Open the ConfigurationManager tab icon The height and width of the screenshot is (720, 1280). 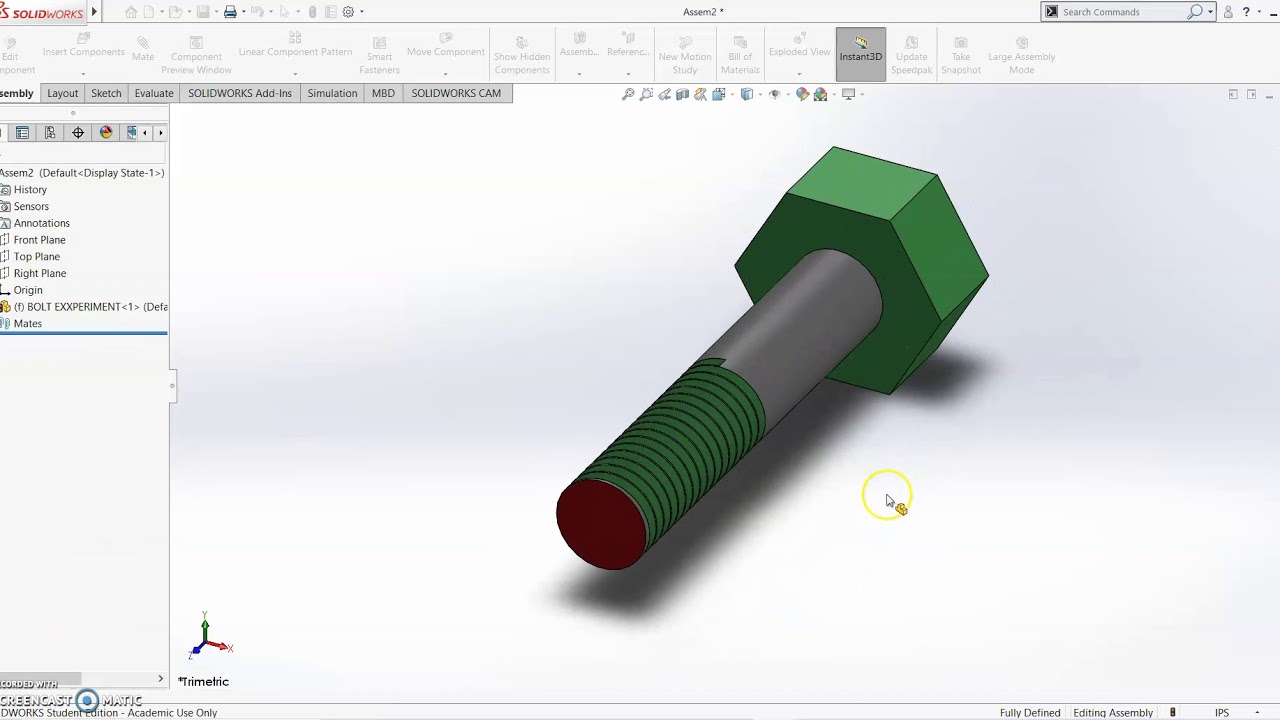[50, 132]
